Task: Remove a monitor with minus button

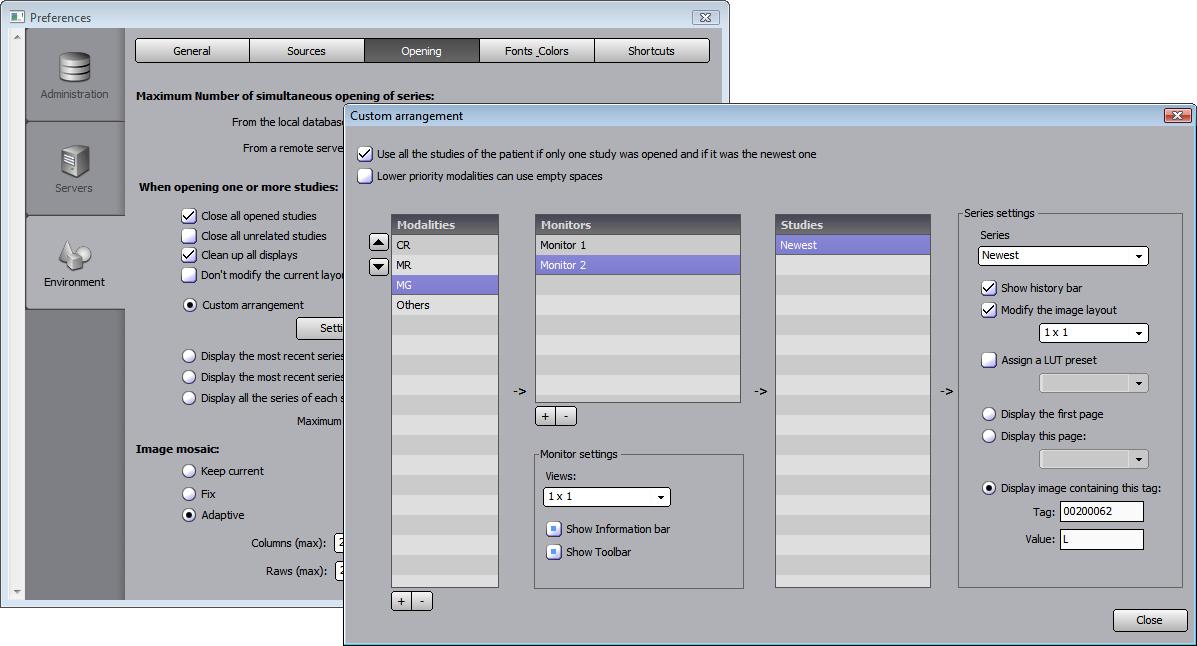Action: coord(566,416)
